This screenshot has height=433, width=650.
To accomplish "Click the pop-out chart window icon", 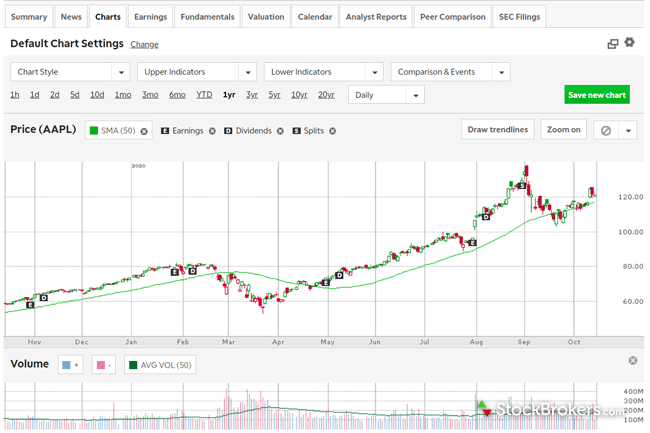I will [613, 44].
